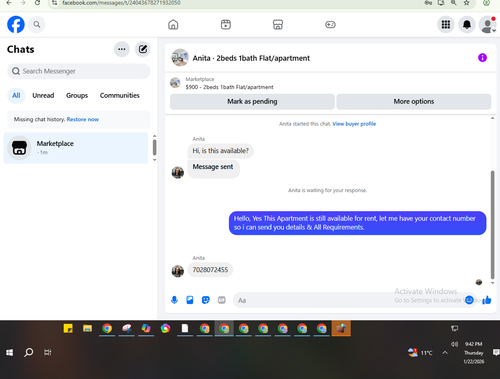Click Anita's avatar beside Message sent
This screenshot has width=500, height=379.
[x=178, y=172]
